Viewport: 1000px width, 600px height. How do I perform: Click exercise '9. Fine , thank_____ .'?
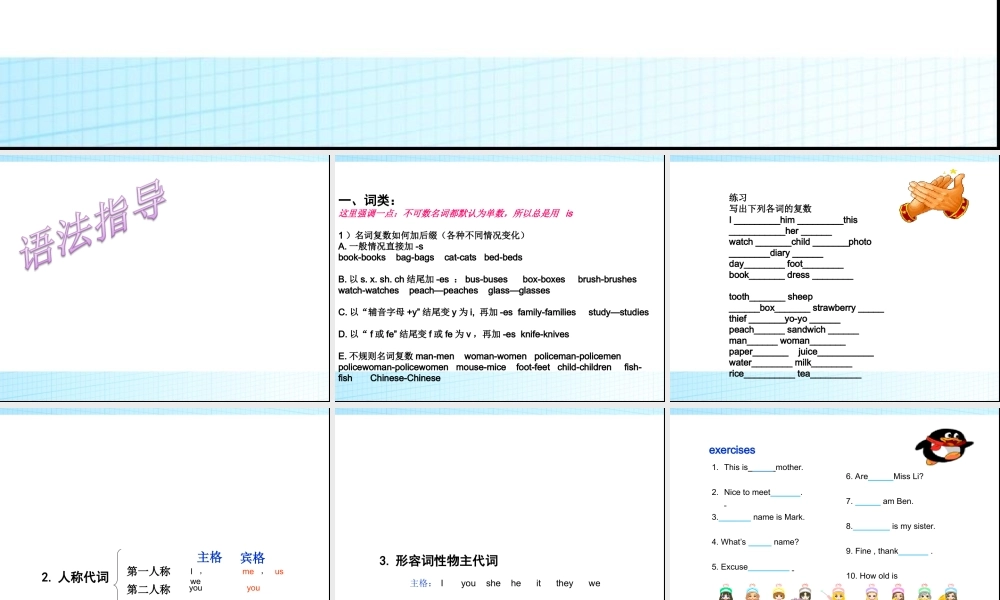click(889, 551)
